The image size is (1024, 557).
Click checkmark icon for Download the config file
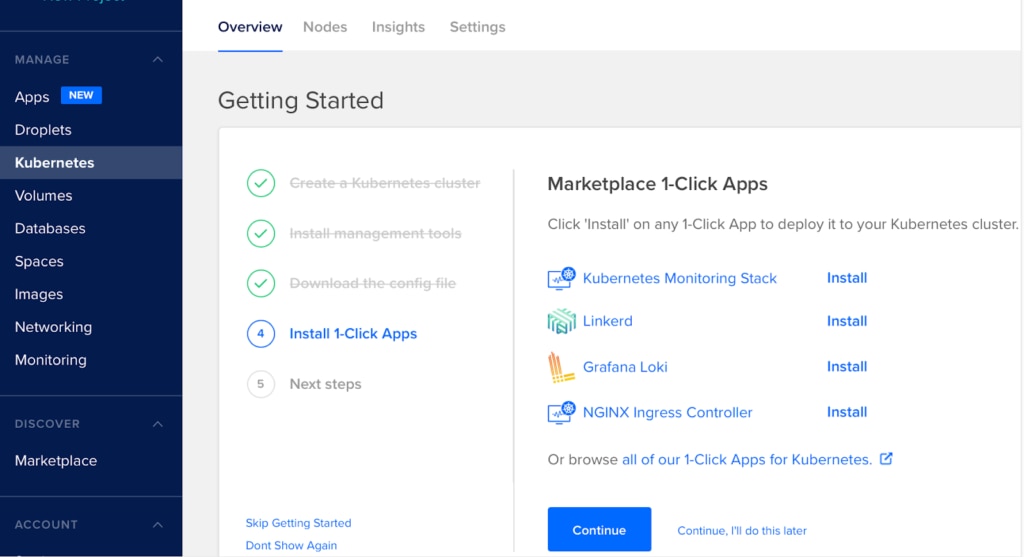click(261, 283)
